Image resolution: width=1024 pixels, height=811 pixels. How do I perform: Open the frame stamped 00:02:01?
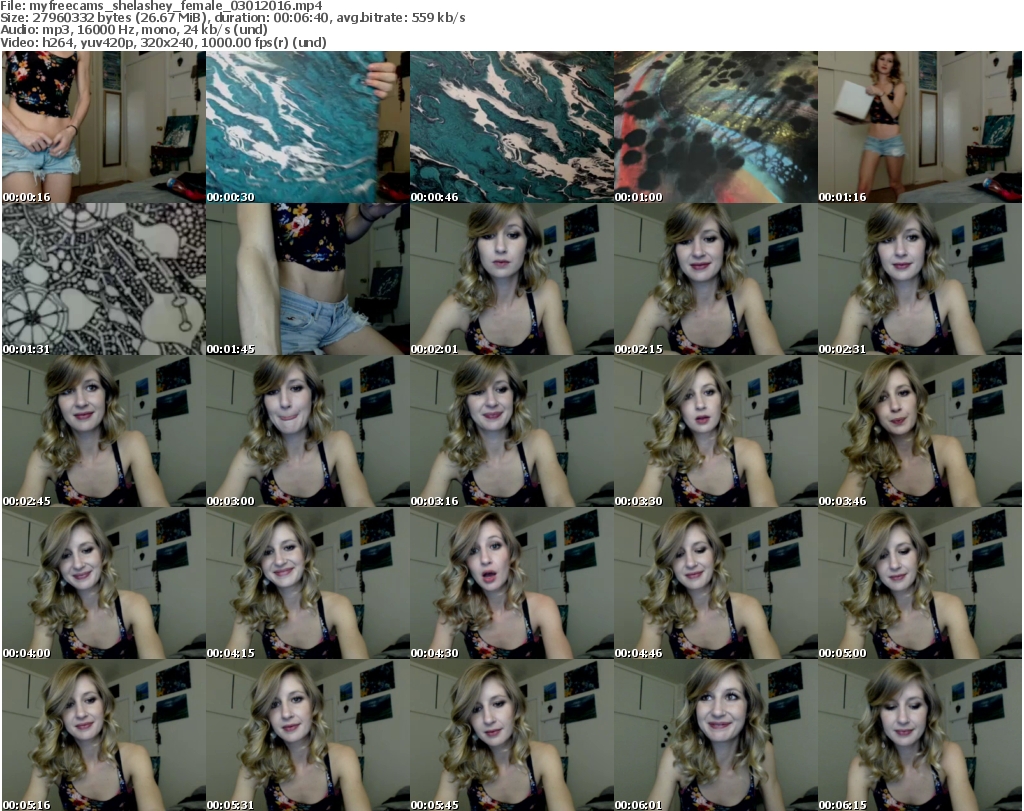tap(511, 279)
